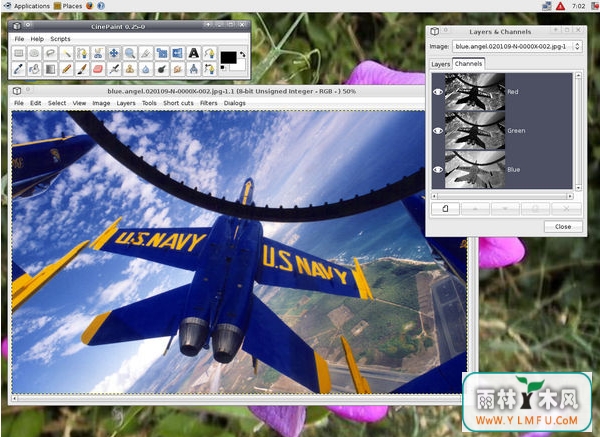Open the Select menu
Viewport: 600px width, 437px height.
click(x=57, y=103)
